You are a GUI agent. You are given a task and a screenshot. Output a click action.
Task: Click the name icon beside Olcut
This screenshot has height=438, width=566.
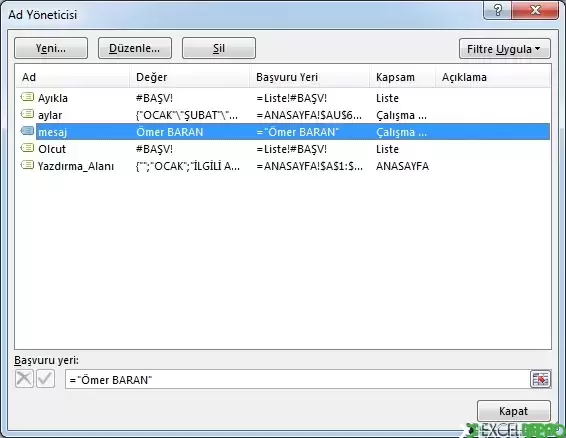tap(27, 148)
